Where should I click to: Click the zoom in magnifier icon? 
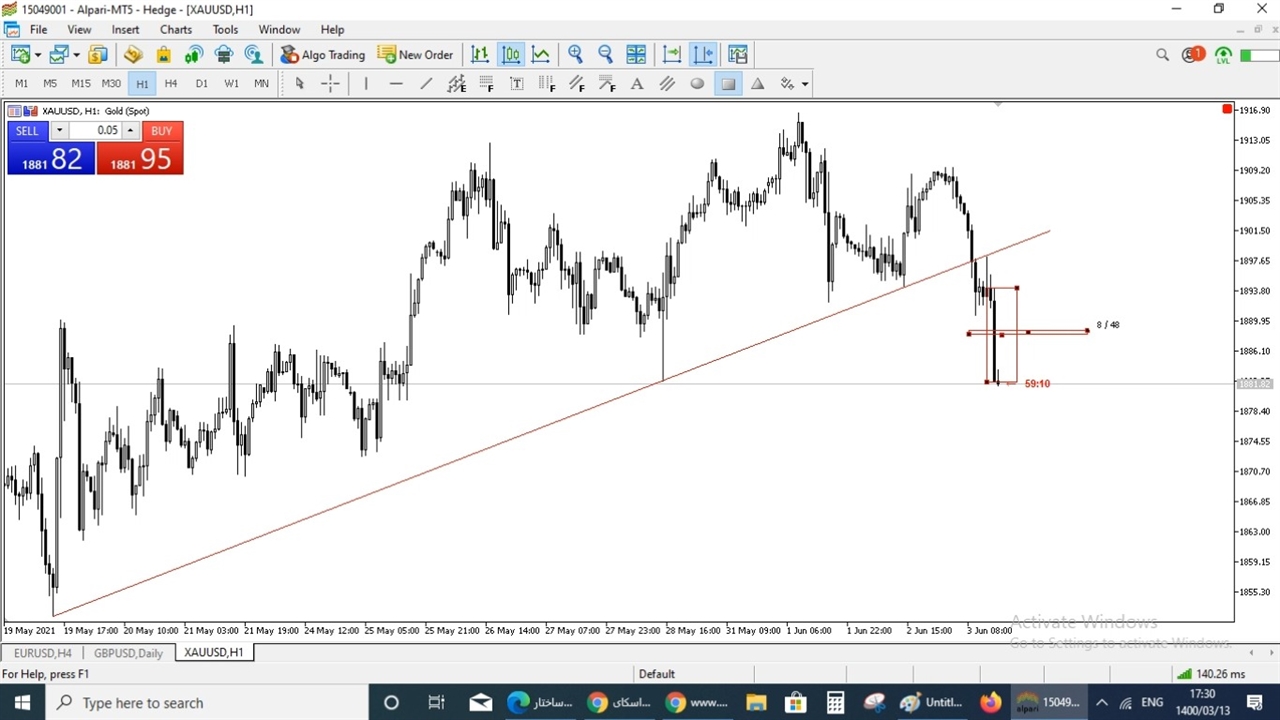coord(575,55)
